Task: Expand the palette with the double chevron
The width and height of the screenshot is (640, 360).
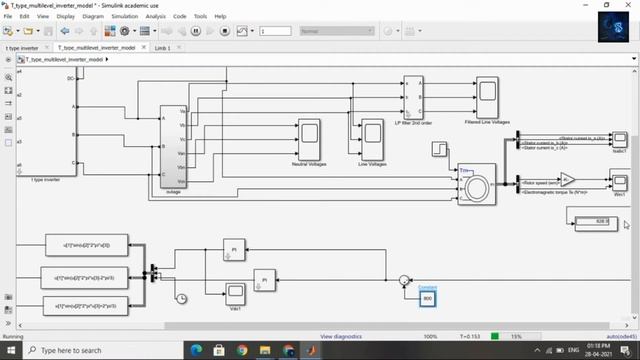Action: point(8,323)
